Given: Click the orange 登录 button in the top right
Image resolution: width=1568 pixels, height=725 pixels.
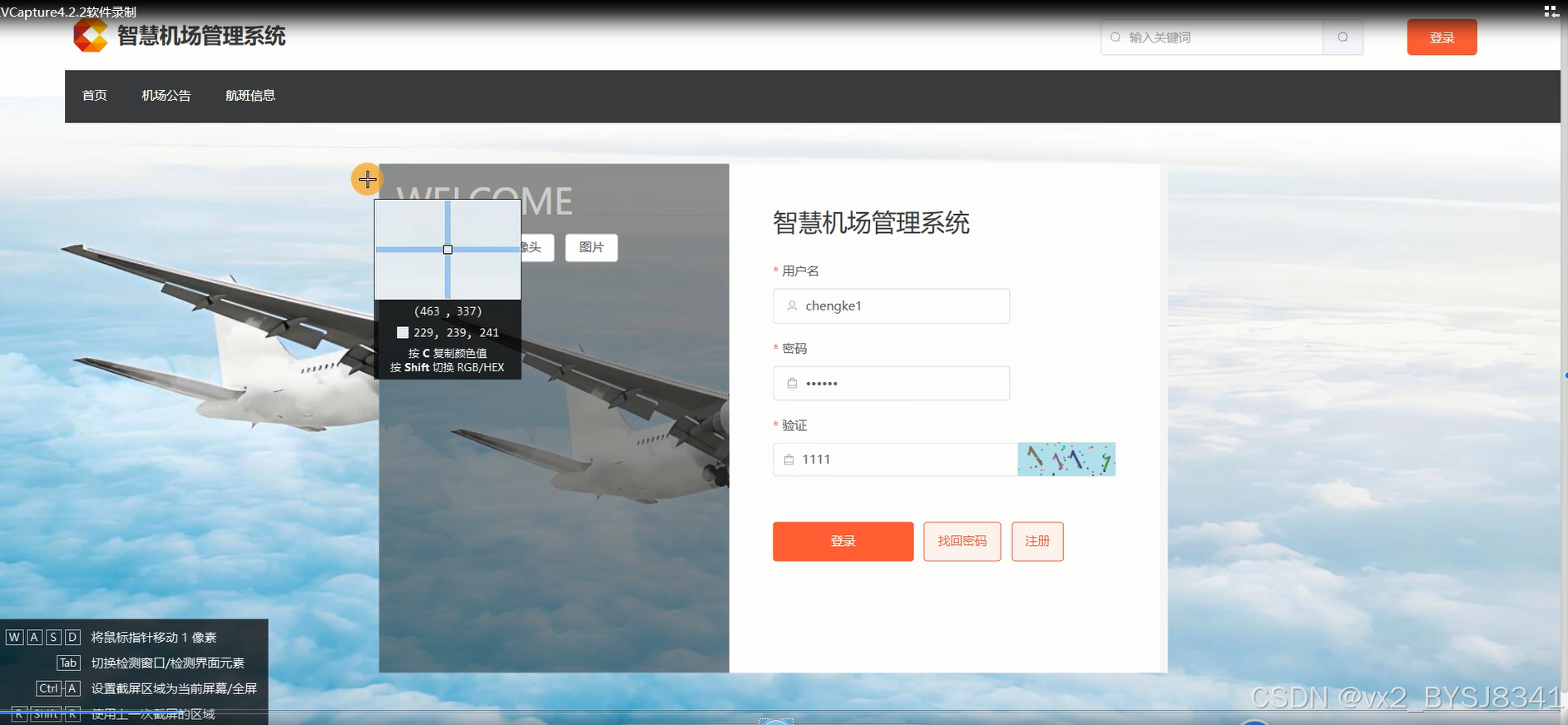Looking at the screenshot, I should (1442, 37).
